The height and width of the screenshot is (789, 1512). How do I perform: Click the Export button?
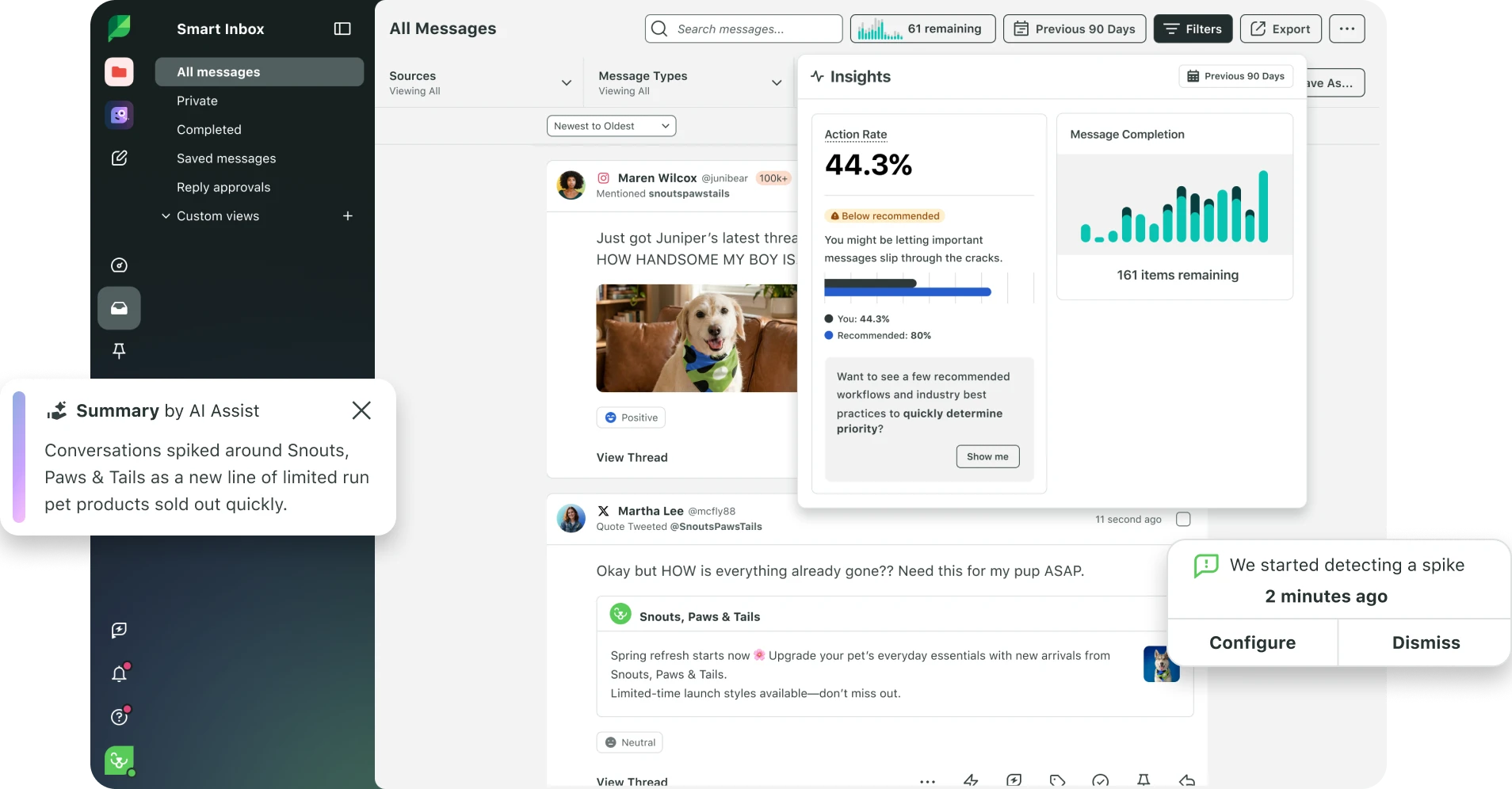(x=1281, y=29)
